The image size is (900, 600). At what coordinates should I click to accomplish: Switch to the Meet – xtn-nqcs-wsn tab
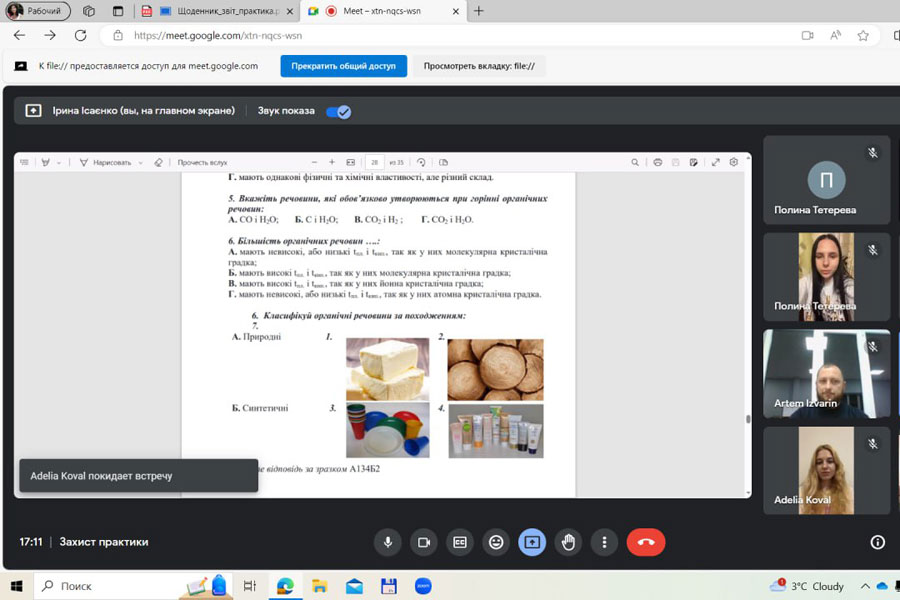(382, 11)
